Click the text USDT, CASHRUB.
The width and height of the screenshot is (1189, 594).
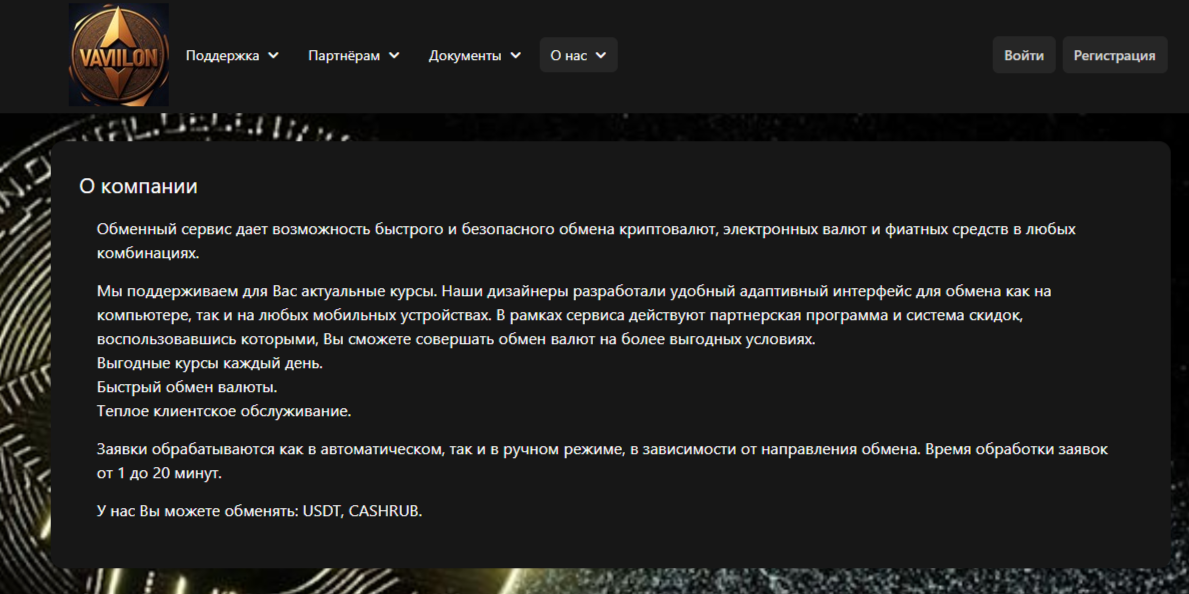[x=362, y=511]
